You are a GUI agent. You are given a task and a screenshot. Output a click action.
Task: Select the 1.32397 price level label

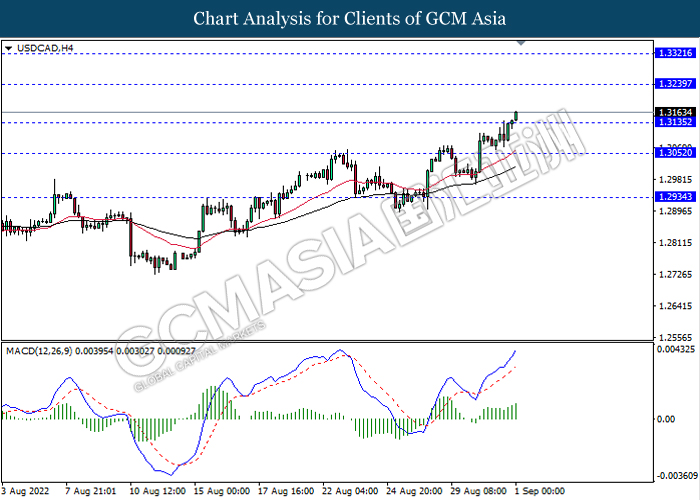pos(675,83)
